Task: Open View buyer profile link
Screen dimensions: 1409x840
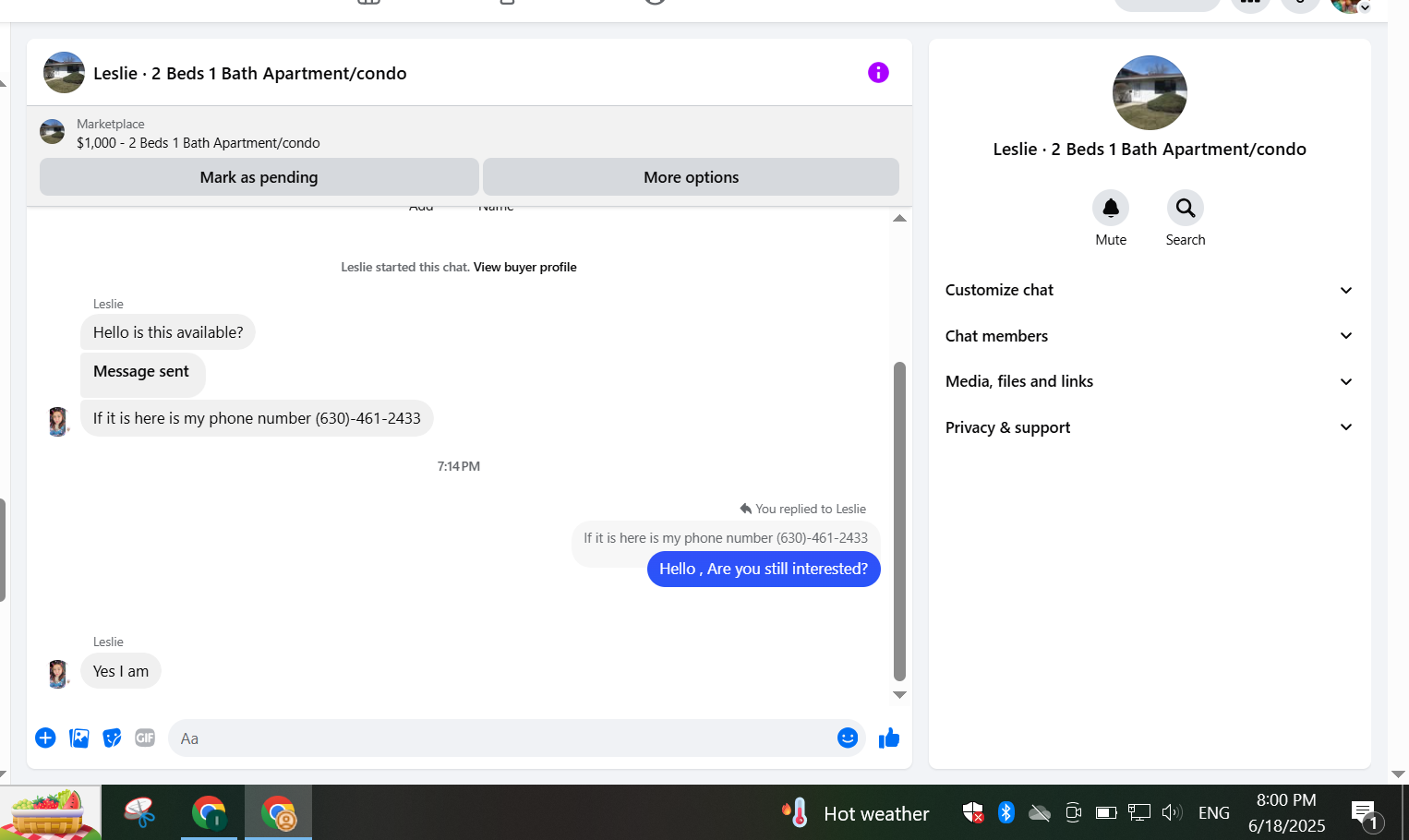Action: pyautogui.click(x=524, y=267)
